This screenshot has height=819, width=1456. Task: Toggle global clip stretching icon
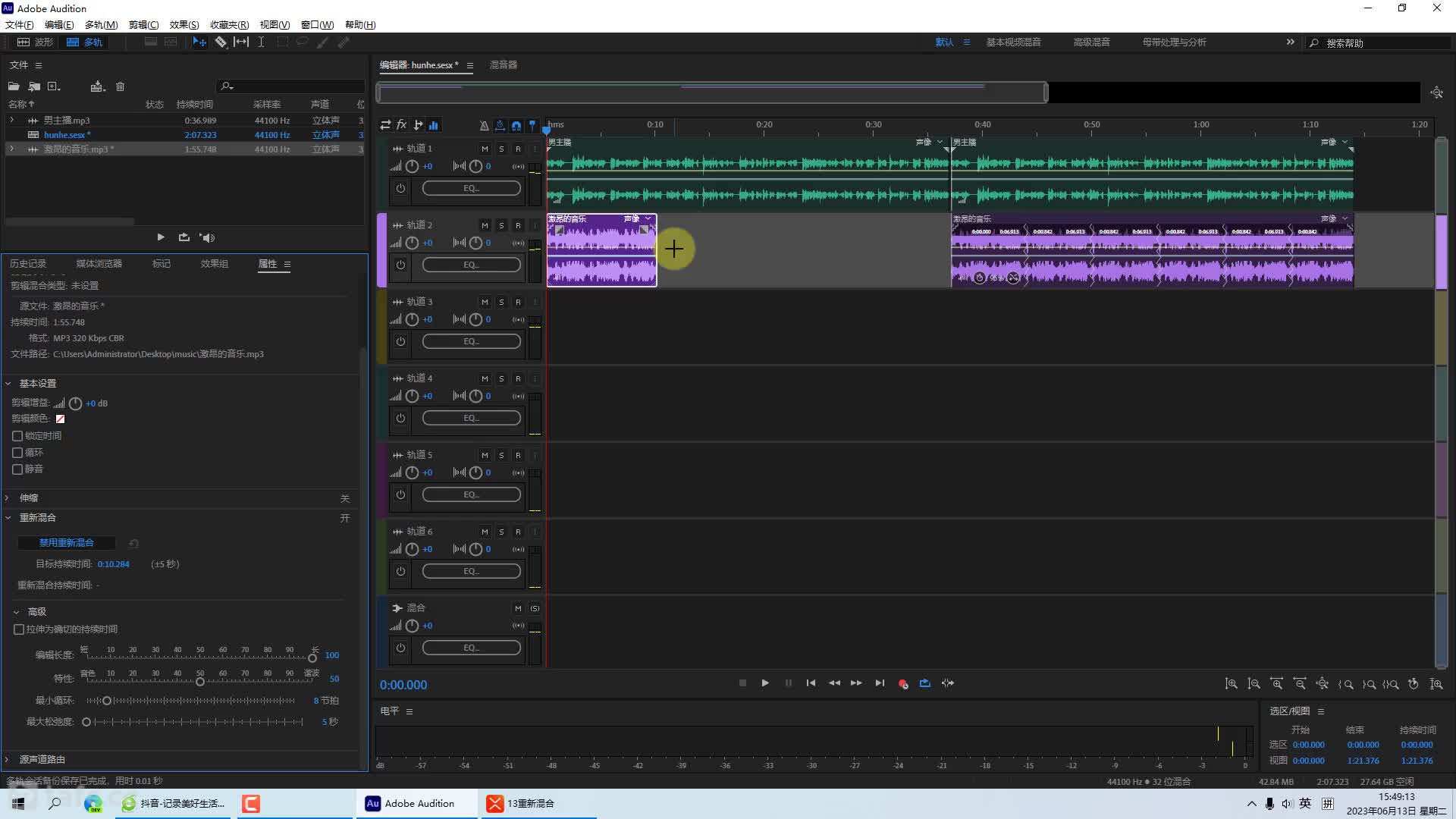point(500,125)
